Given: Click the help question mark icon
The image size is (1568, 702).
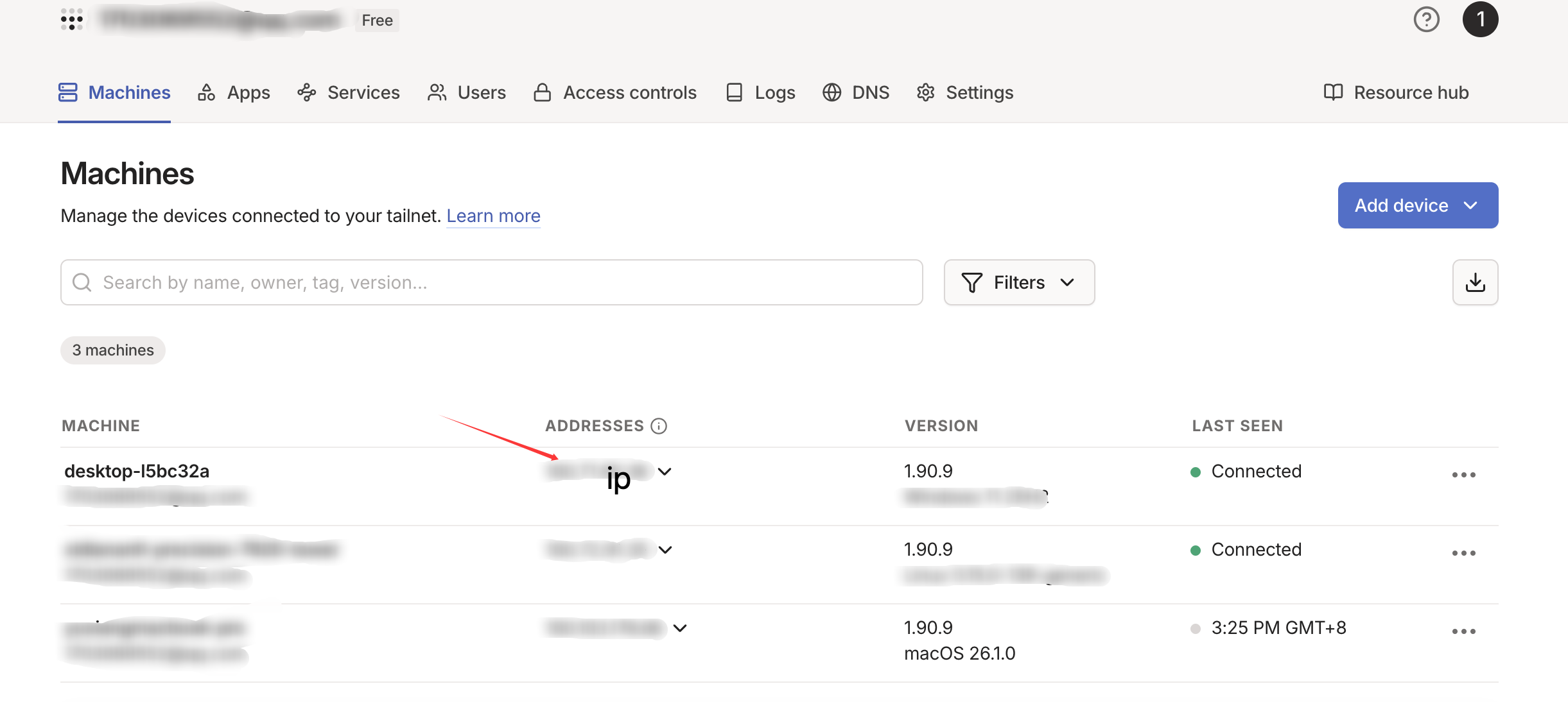Looking at the screenshot, I should tap(1426, 19).
